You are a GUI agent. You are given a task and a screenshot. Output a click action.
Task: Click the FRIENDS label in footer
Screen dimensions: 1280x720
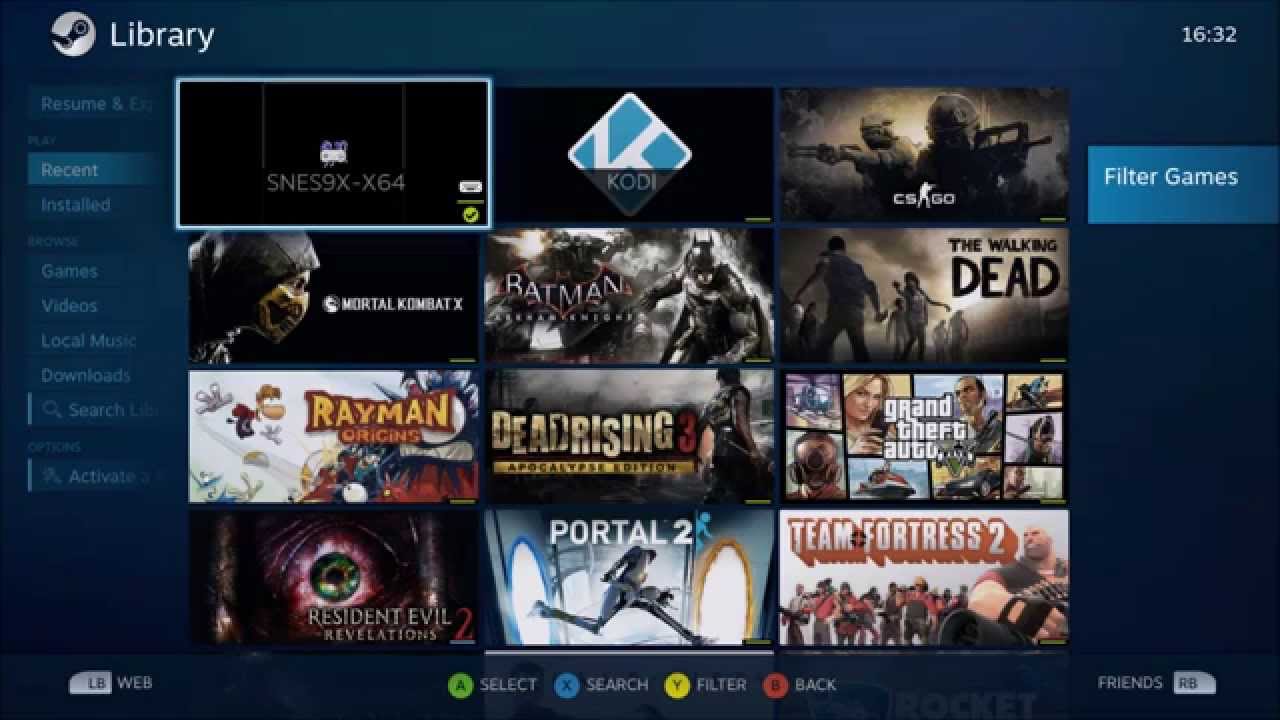click(x=1130, y=683)
